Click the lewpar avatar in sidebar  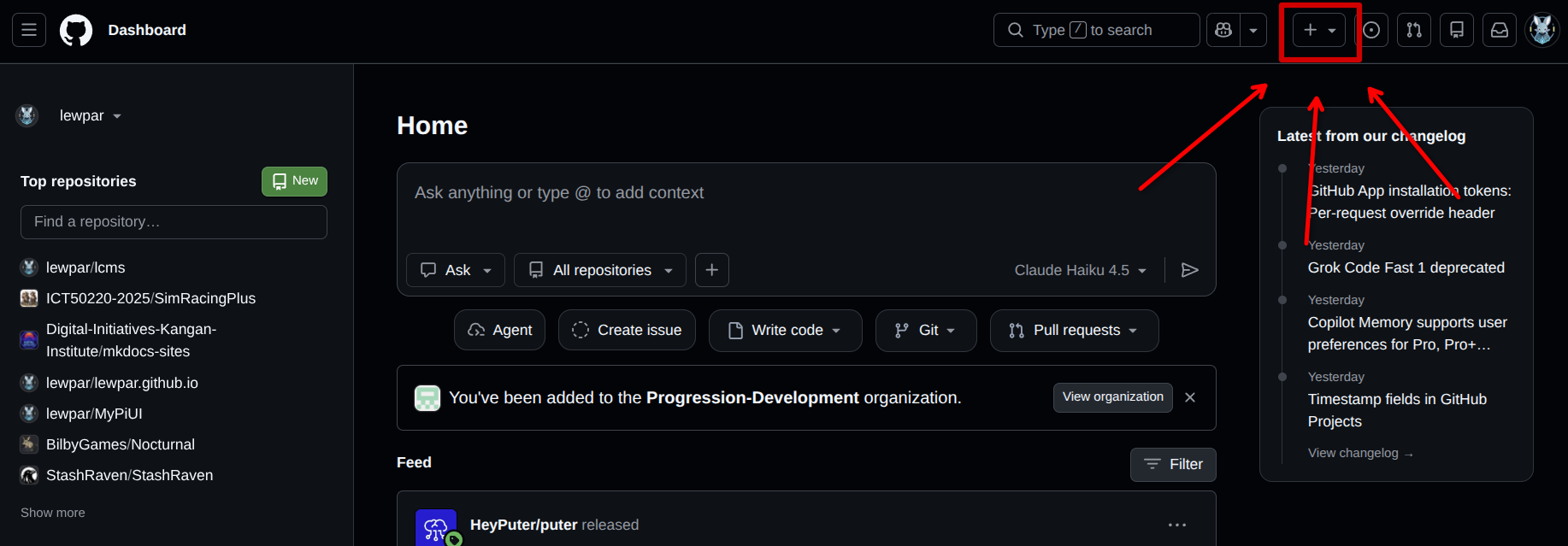(27, 115)
